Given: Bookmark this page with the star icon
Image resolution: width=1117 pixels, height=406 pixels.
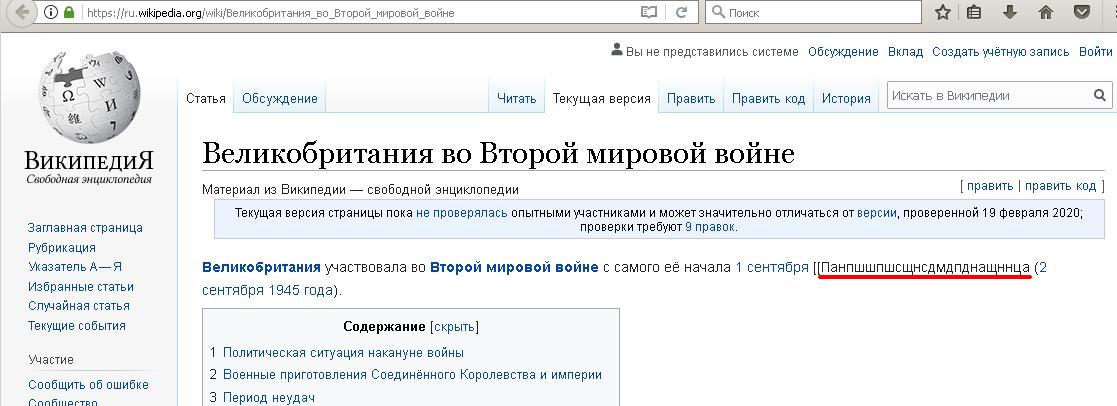Looking at the screenshot, I should [x=942, y=13].
